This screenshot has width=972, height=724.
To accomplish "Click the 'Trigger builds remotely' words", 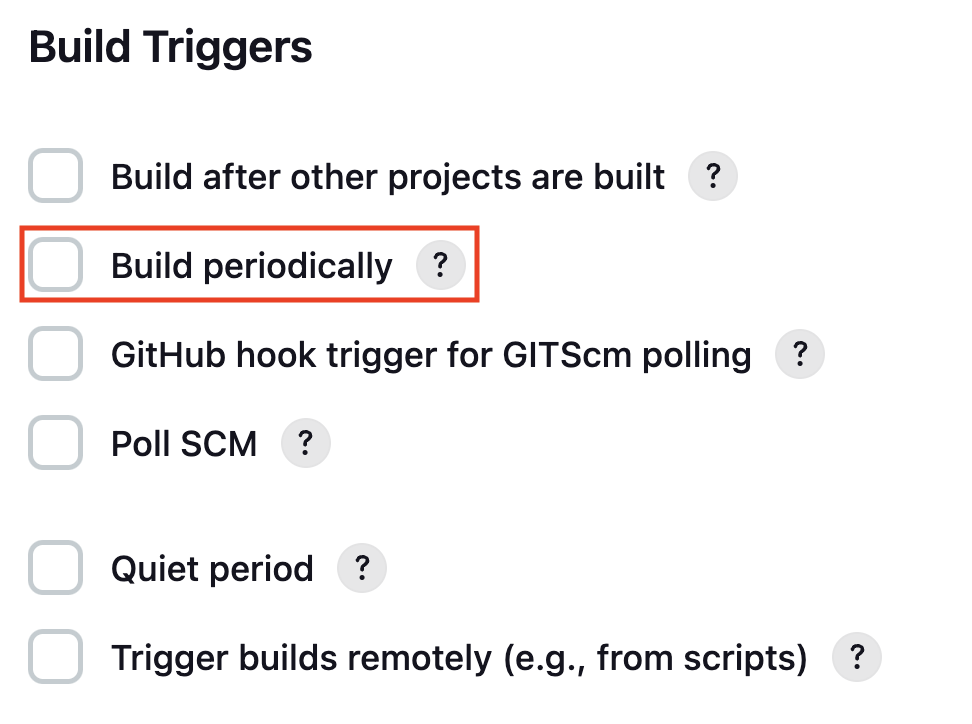I will (x=302, y=658).
